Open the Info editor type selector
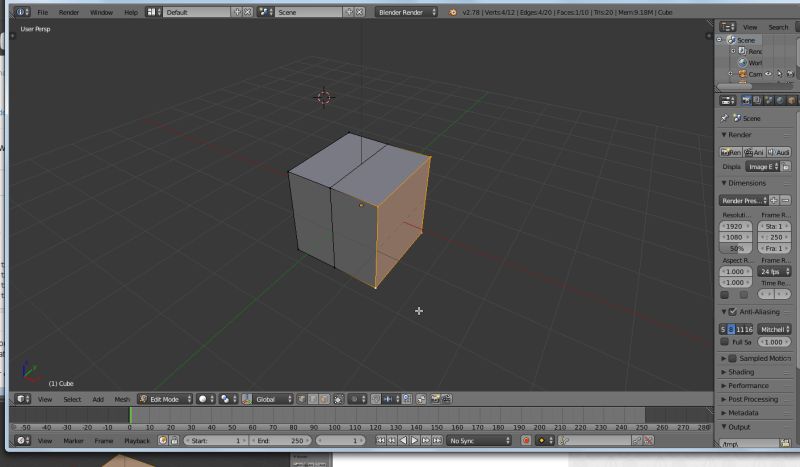Viewport: 800px width, 467px height. (x=21, y=12)
